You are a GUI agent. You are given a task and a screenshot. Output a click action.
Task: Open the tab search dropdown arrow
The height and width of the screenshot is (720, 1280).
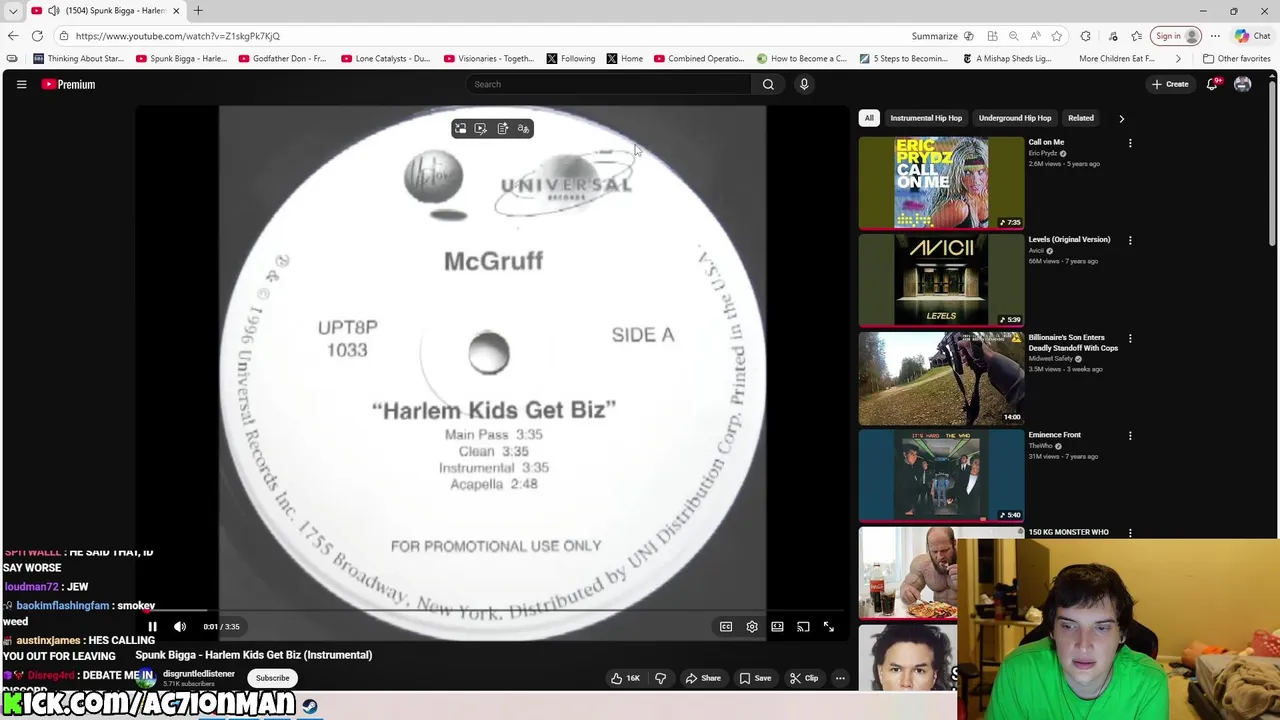click(x=13, y=11)
